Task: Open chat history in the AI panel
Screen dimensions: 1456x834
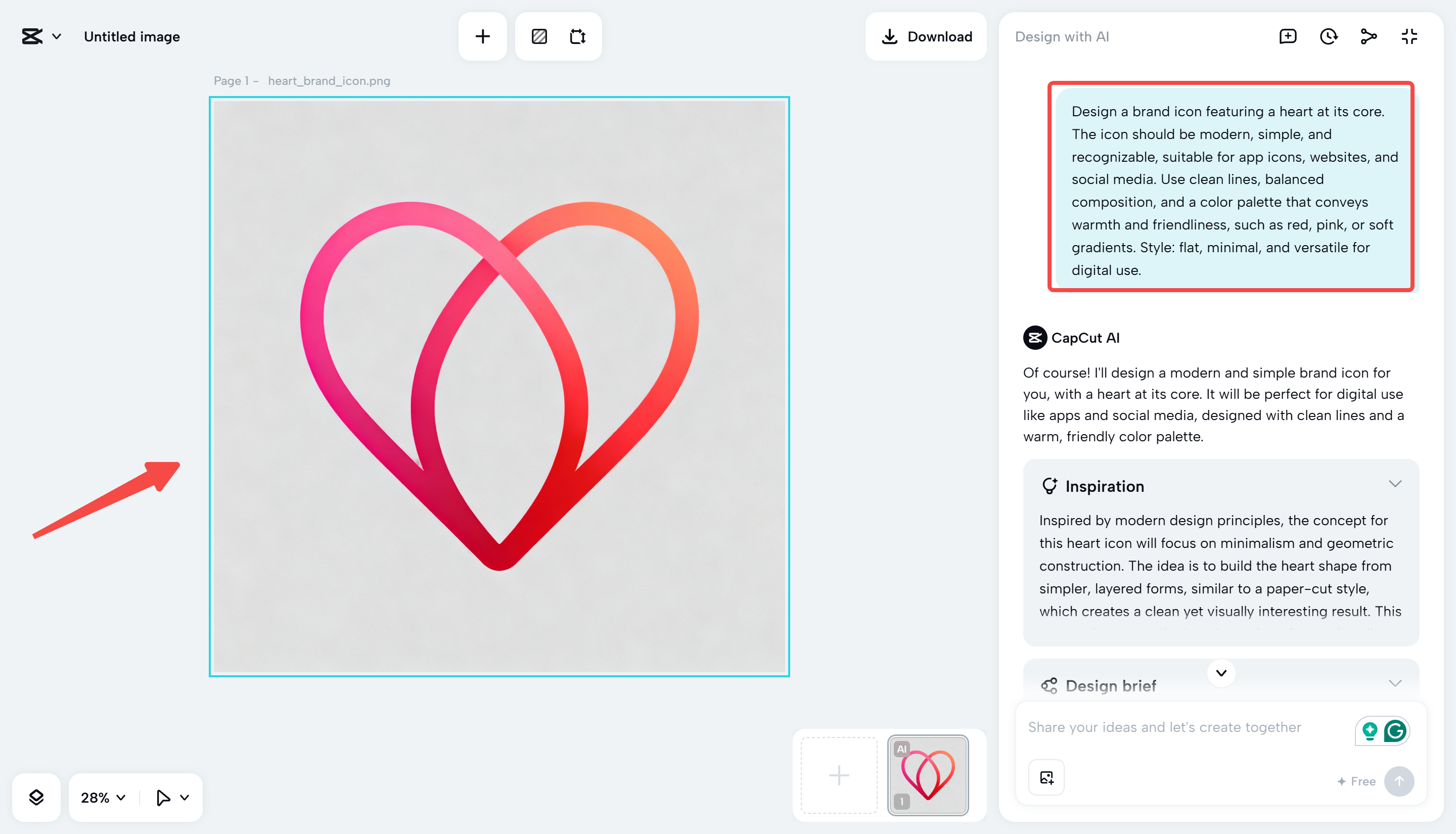Action: [x=1328, y=36]
